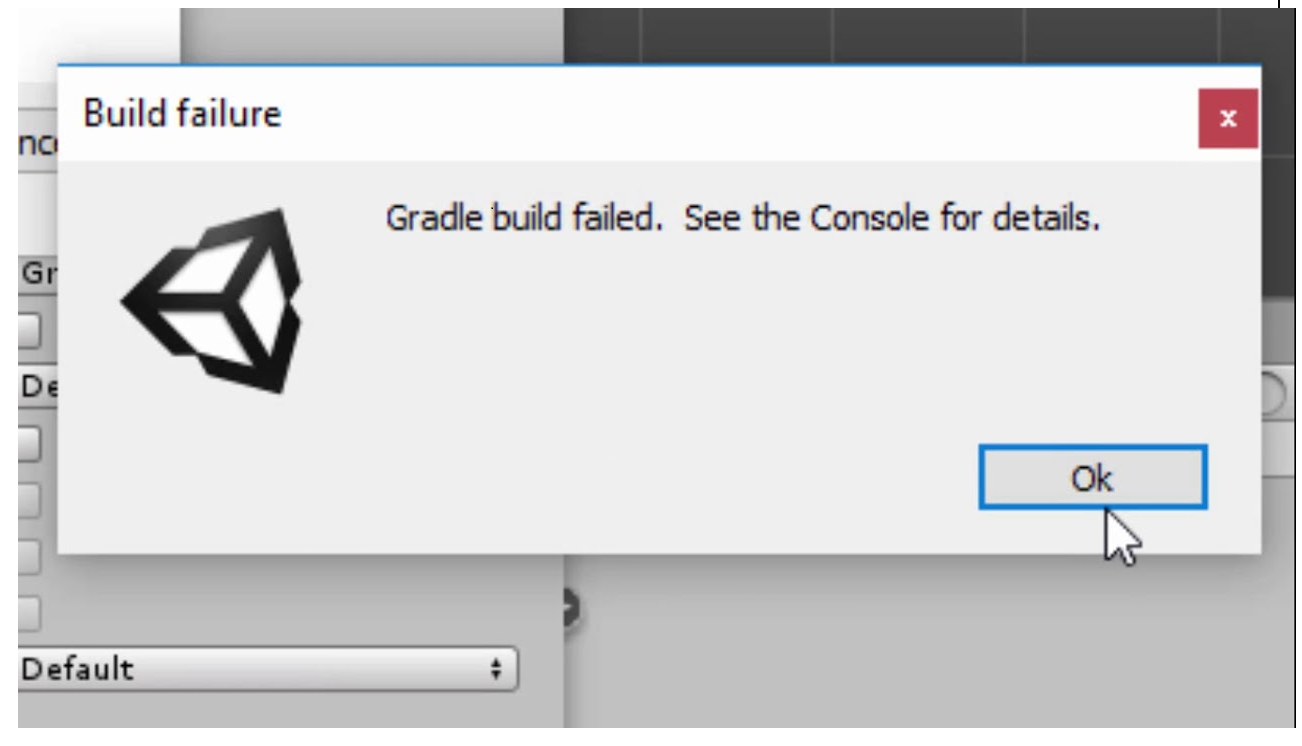The image size is (1302, 746).
Task: Open the Default dropdown
Action: click(268, 670)
